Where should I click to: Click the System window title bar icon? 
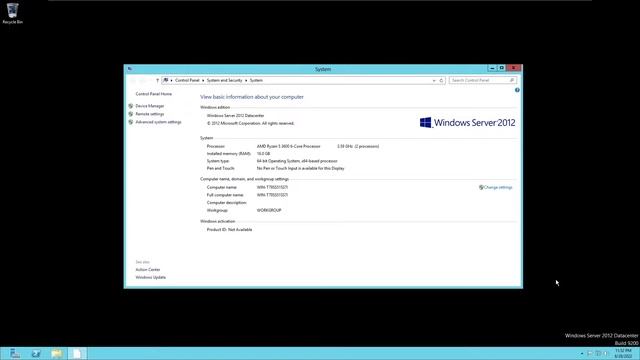click(x=130, y=69)
